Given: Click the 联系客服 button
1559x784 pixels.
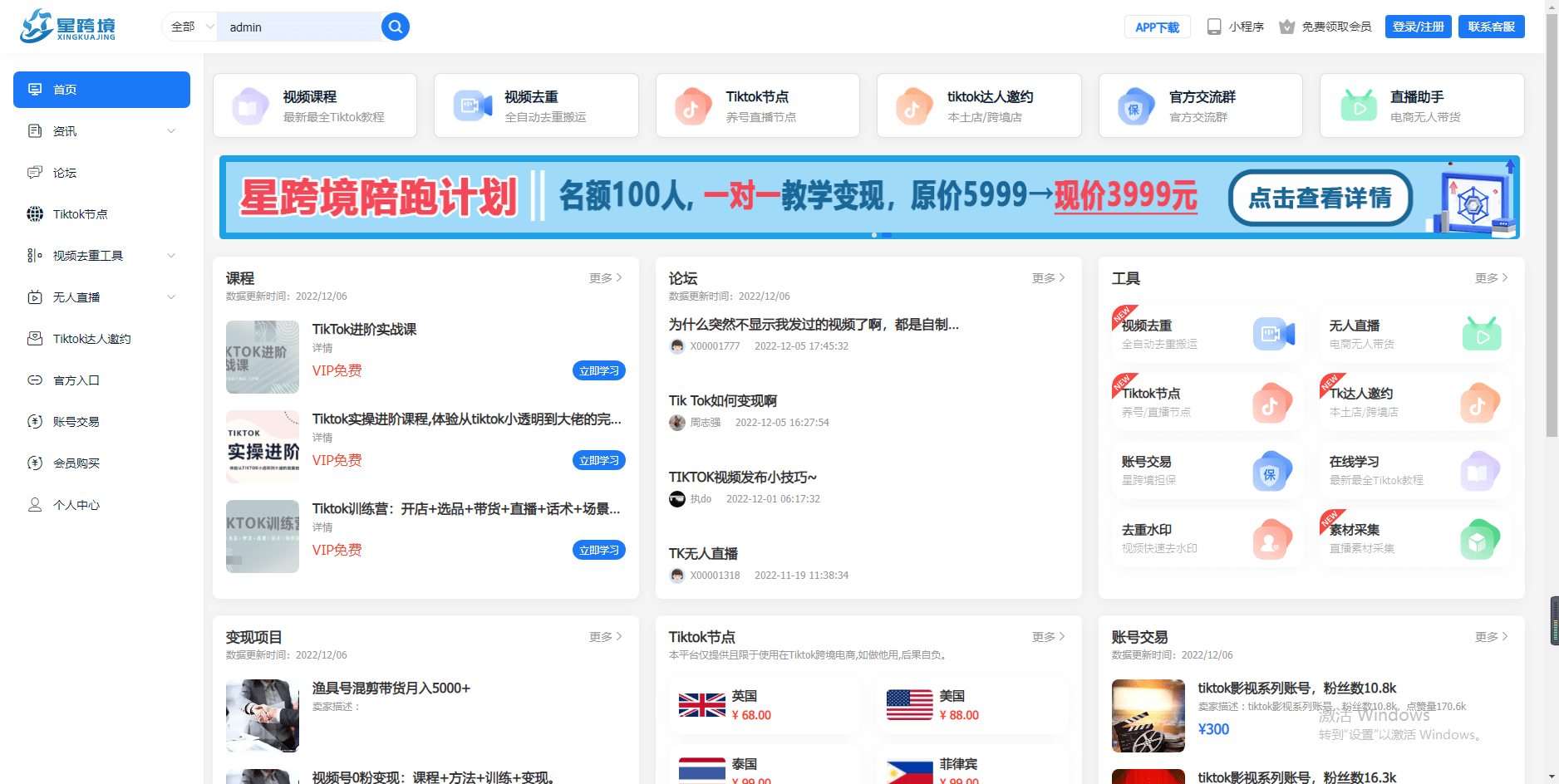Looking at the screenshot, I should (1492, 27).
